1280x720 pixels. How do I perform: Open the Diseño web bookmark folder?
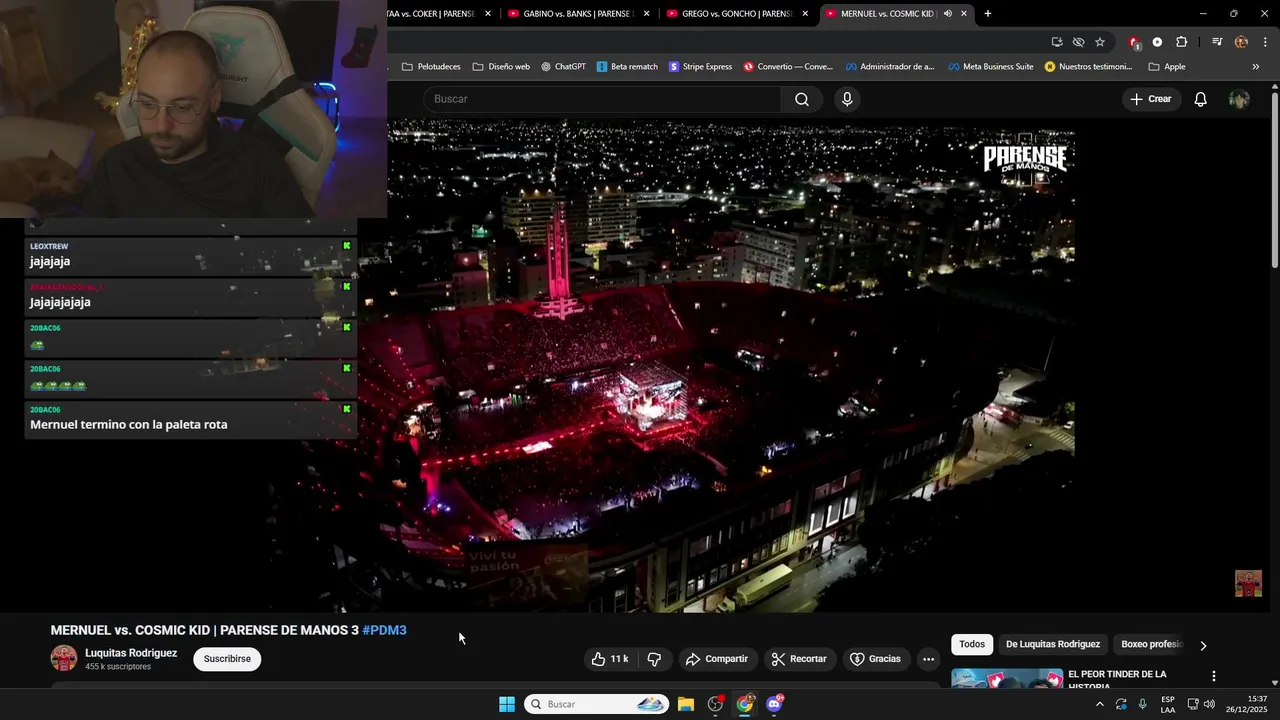pos(501,67)
